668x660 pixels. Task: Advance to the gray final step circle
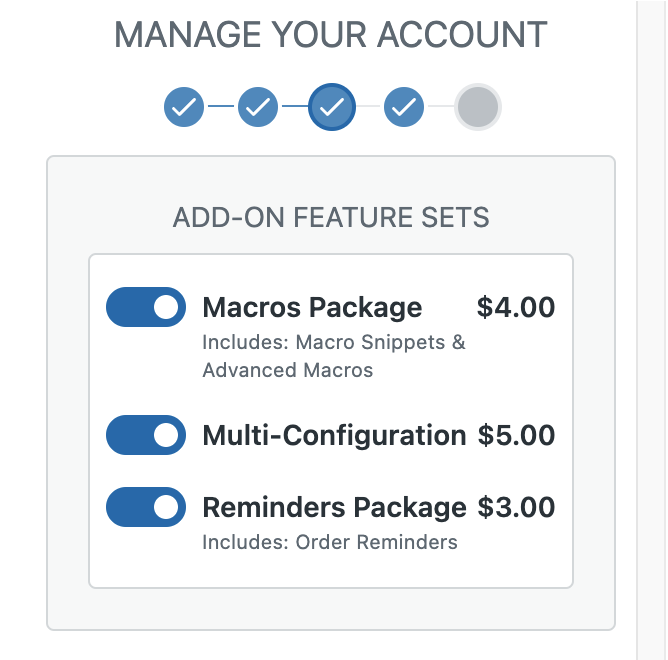tap(478, 107)
